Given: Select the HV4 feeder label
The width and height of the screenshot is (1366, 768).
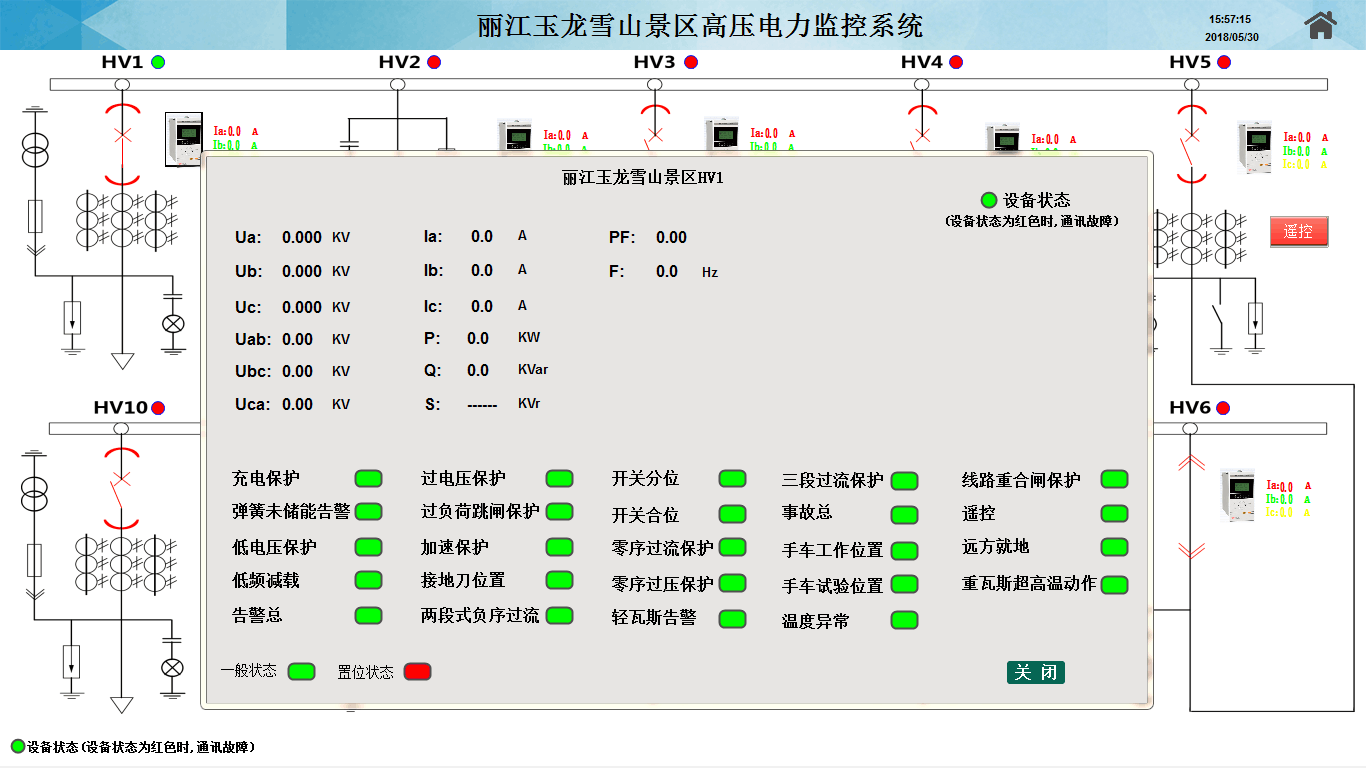Looking at the screenshot, I should (x=921, y=62).
